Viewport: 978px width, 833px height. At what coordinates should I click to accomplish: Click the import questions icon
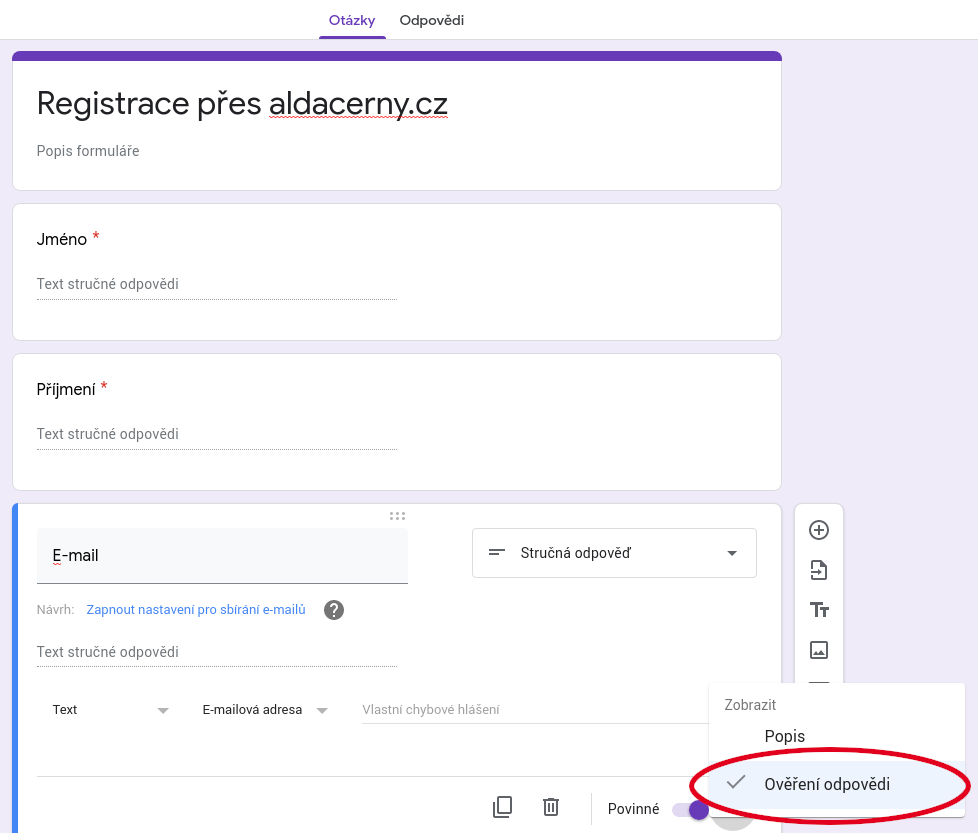pos(818,570)
